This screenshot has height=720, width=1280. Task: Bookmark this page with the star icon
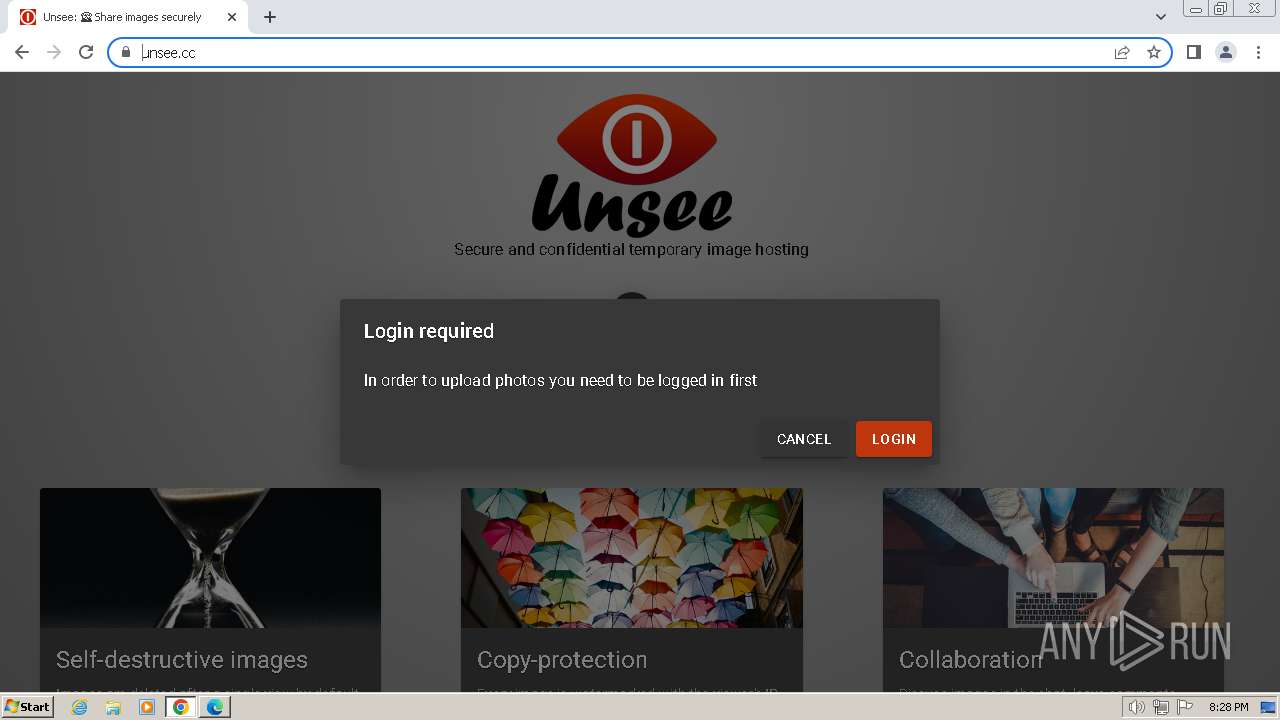1154,52
